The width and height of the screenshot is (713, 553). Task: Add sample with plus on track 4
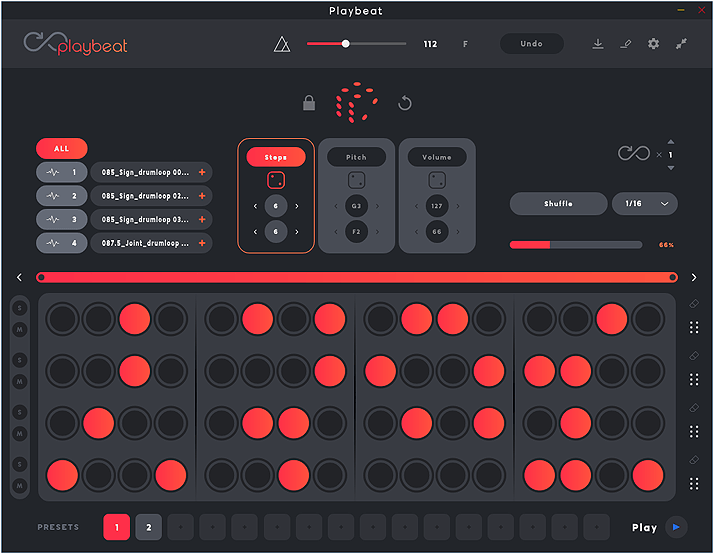coord(202,243)
